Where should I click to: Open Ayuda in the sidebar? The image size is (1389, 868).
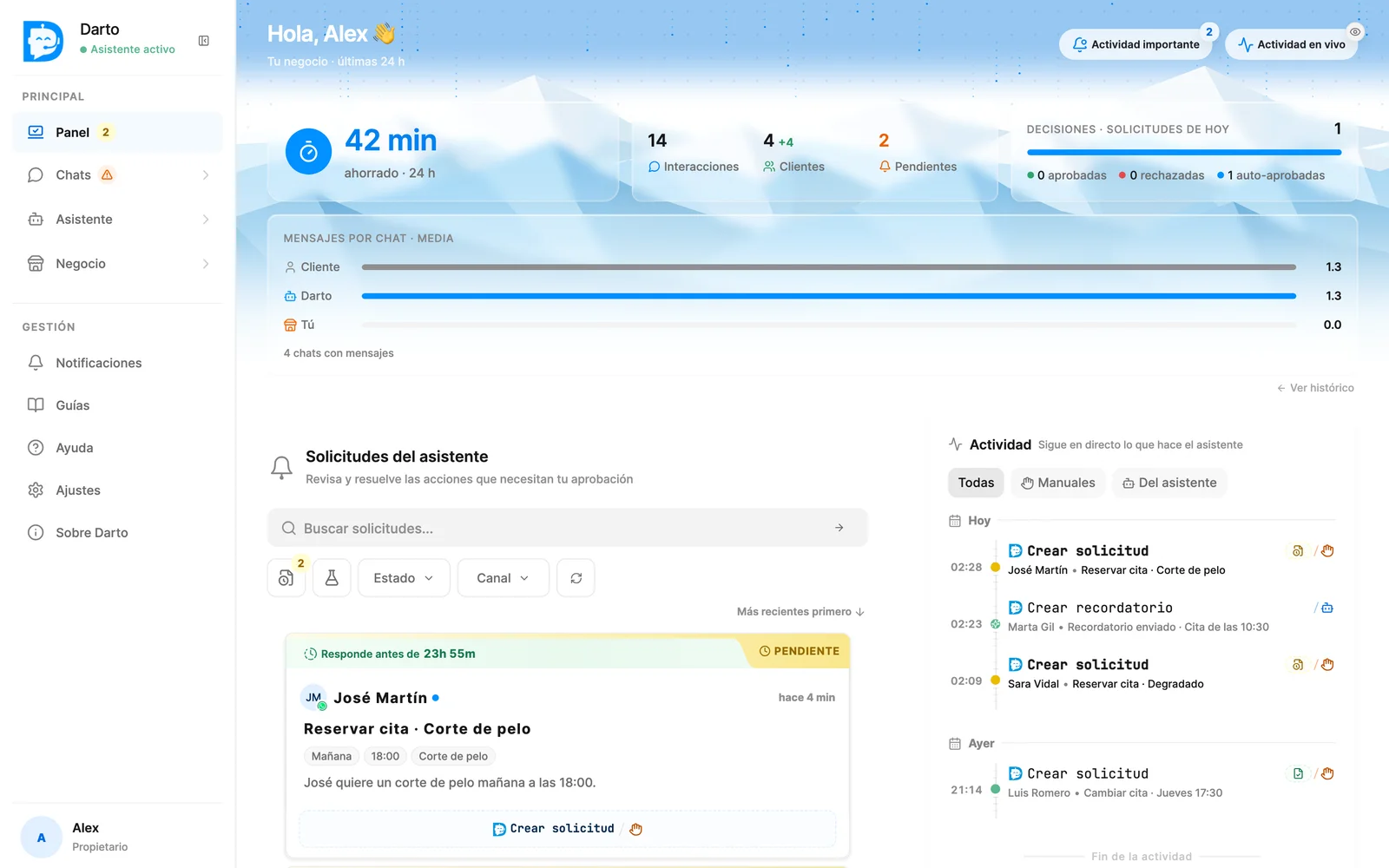[x=117, y=448]
